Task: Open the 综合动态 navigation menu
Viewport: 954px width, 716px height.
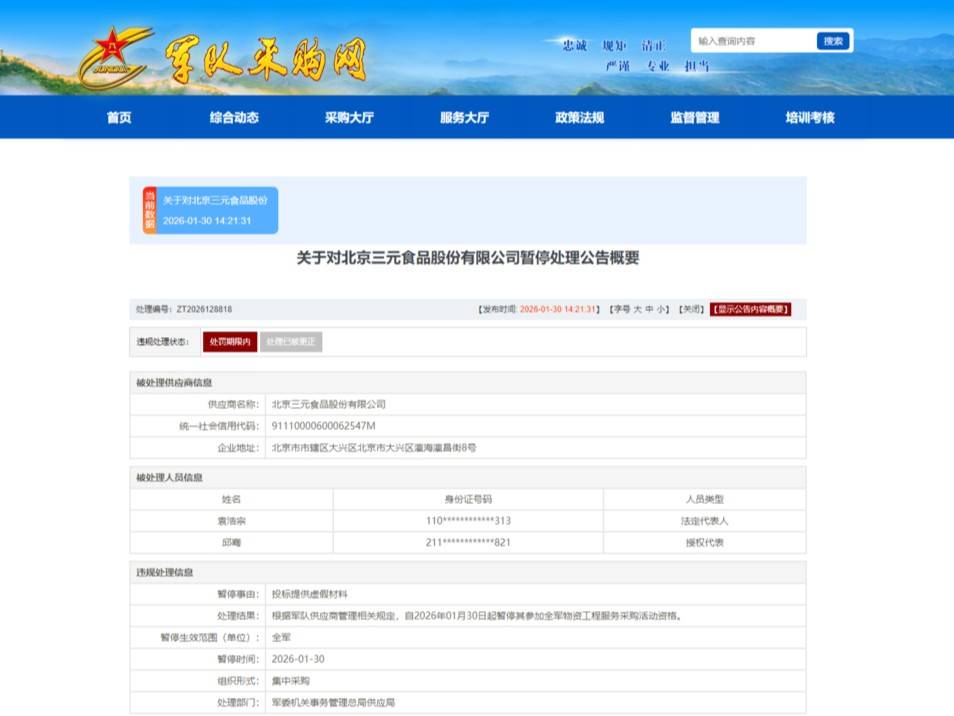Action: 234,118
